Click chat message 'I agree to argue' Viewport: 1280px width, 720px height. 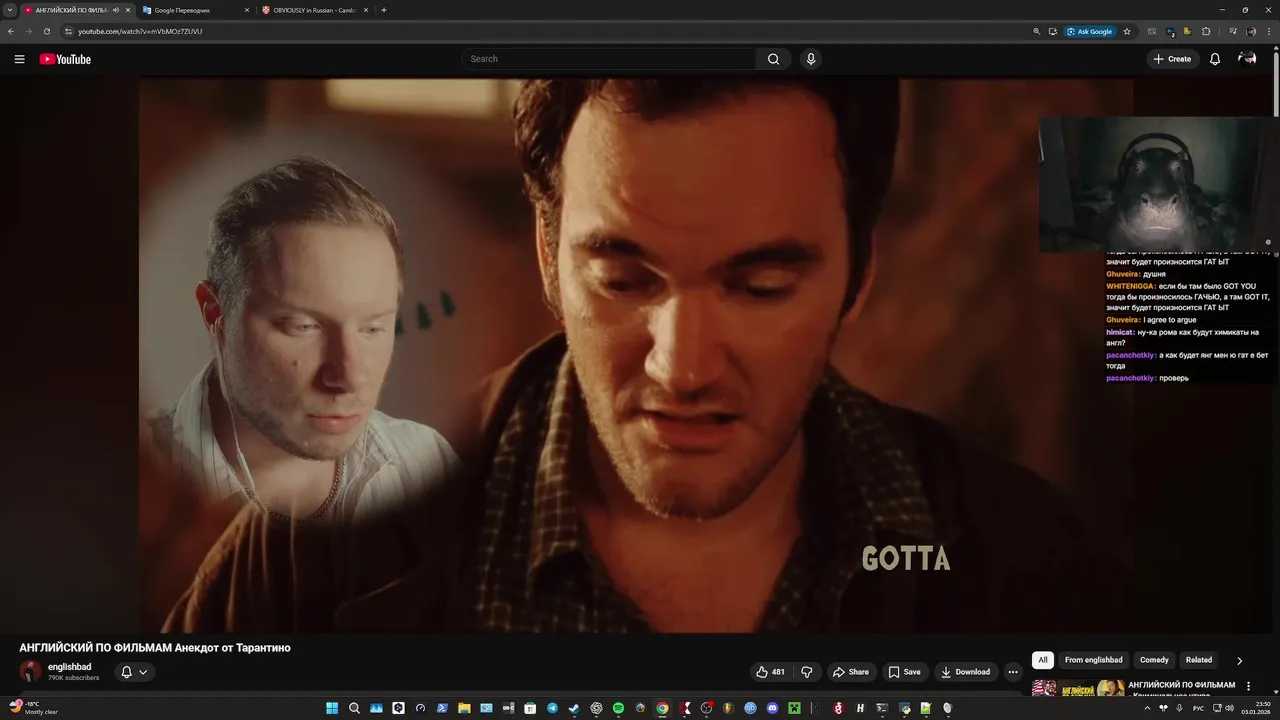pyautogui.click(x=1170, y=320)
